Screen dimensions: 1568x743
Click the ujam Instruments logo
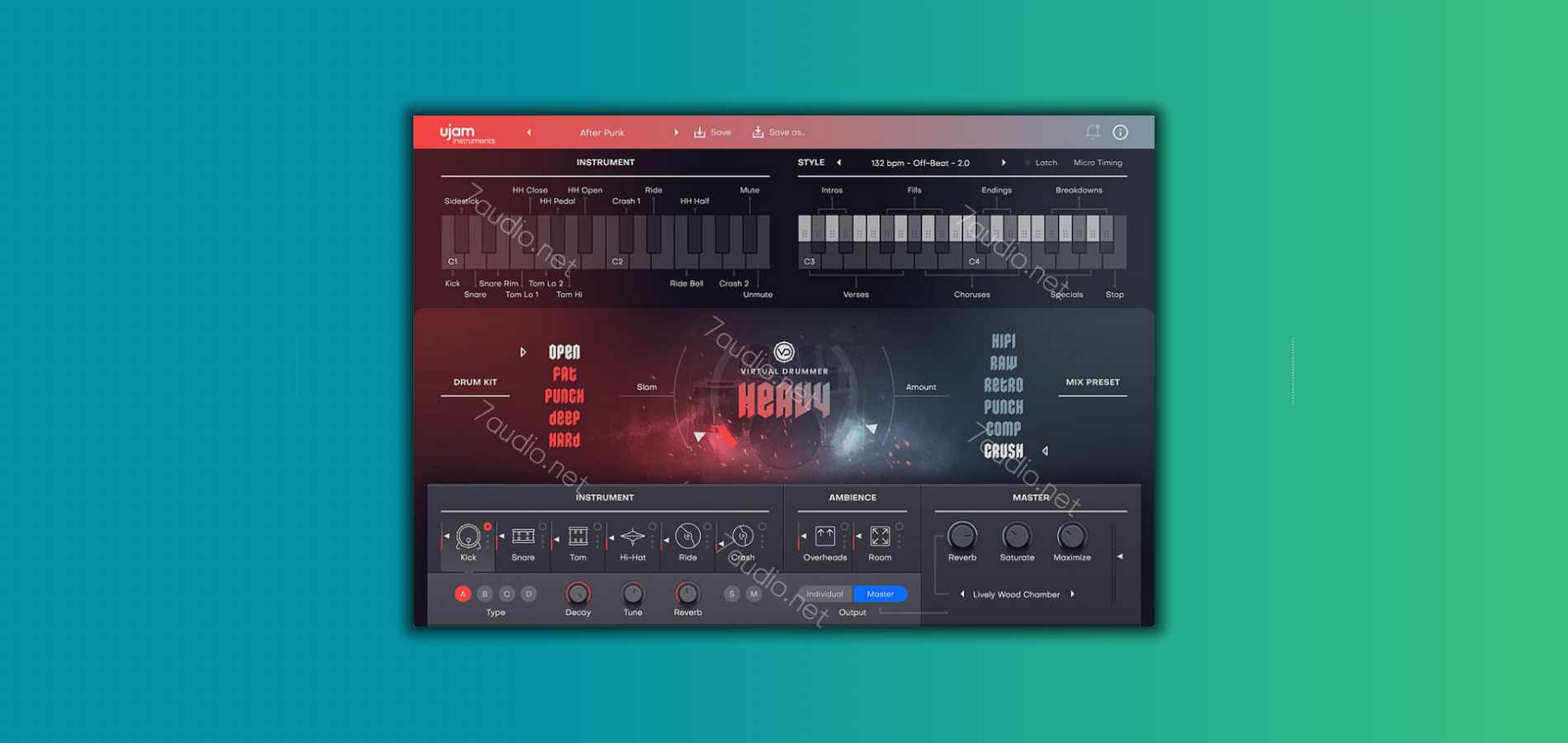point(466,134)
